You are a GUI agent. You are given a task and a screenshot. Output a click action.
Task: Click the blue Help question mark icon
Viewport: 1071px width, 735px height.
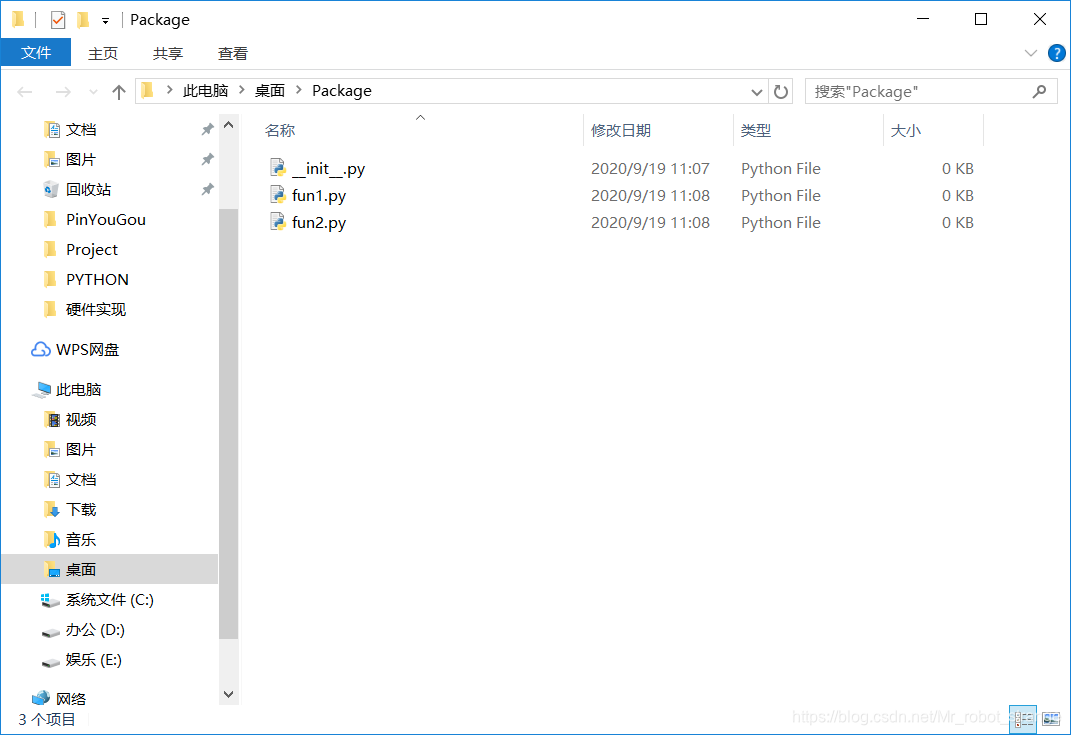tap(1056, 53)
